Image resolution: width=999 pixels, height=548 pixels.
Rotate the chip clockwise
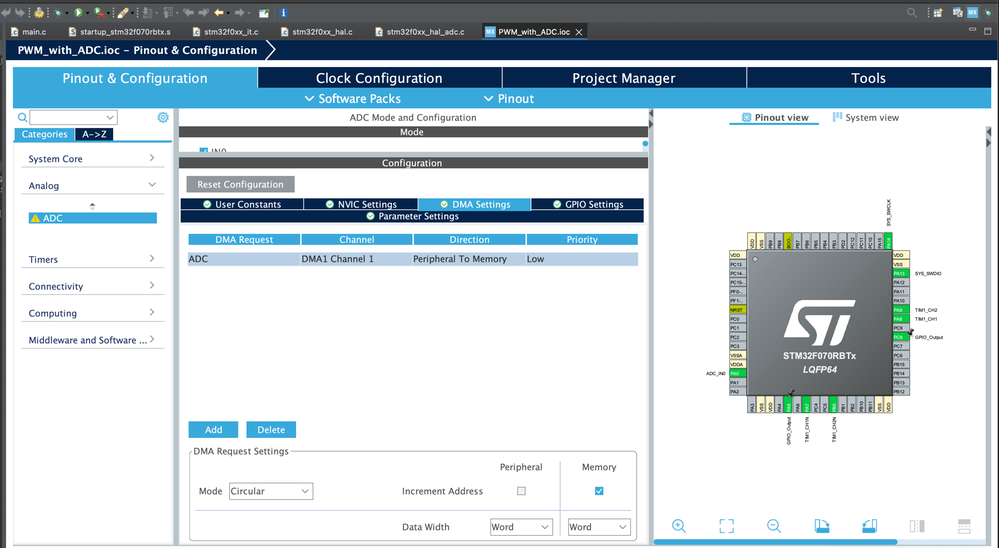822,526
